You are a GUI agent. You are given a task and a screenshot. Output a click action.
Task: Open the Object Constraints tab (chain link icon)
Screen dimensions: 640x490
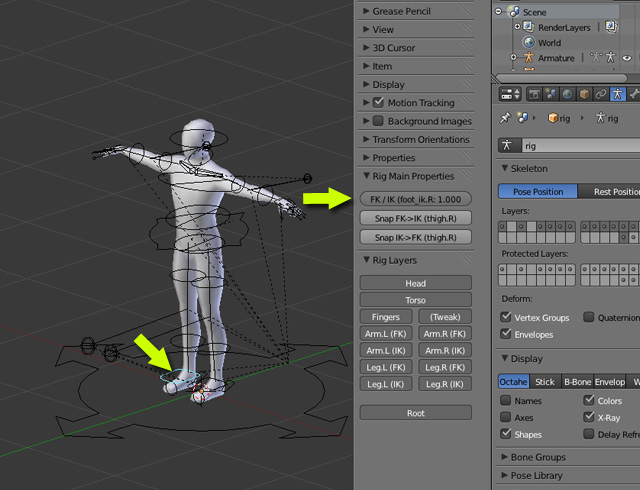[601, 94]
